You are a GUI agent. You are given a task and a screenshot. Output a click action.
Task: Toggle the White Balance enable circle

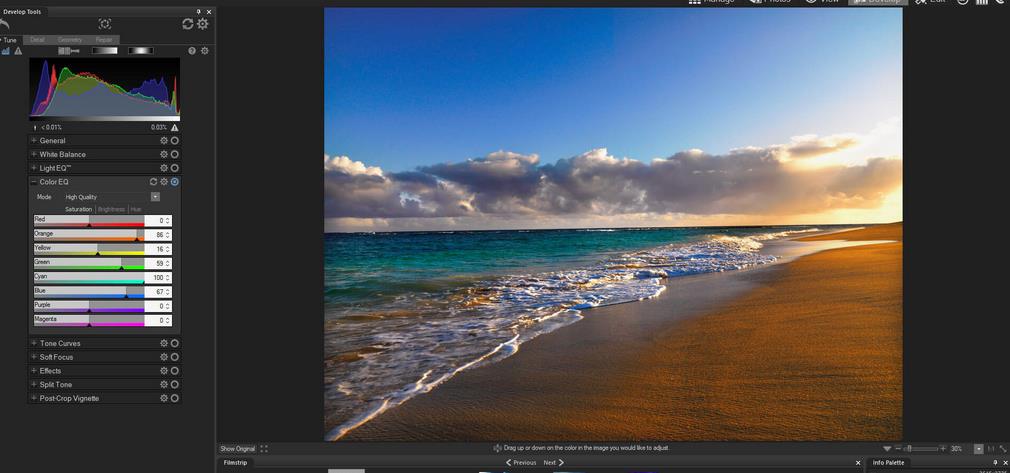click(175, 155)
